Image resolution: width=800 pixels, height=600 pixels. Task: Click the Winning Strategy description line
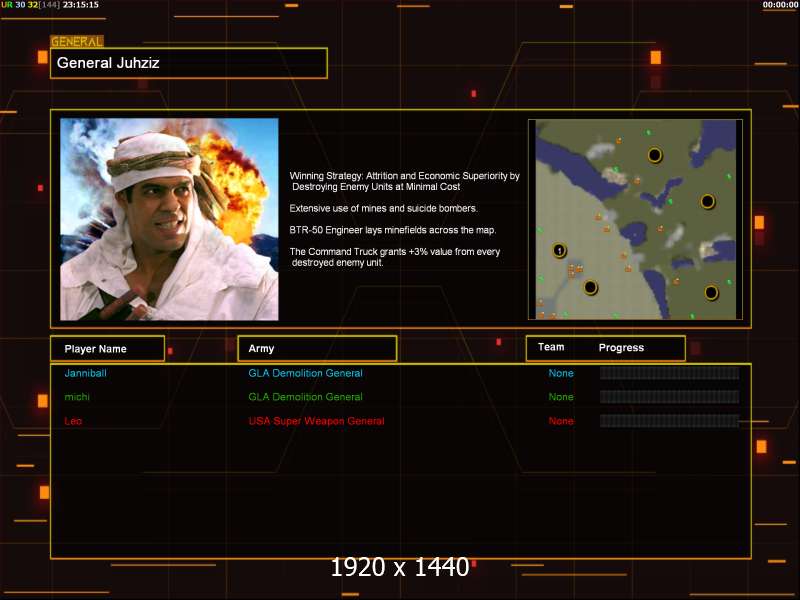[405, 181]
